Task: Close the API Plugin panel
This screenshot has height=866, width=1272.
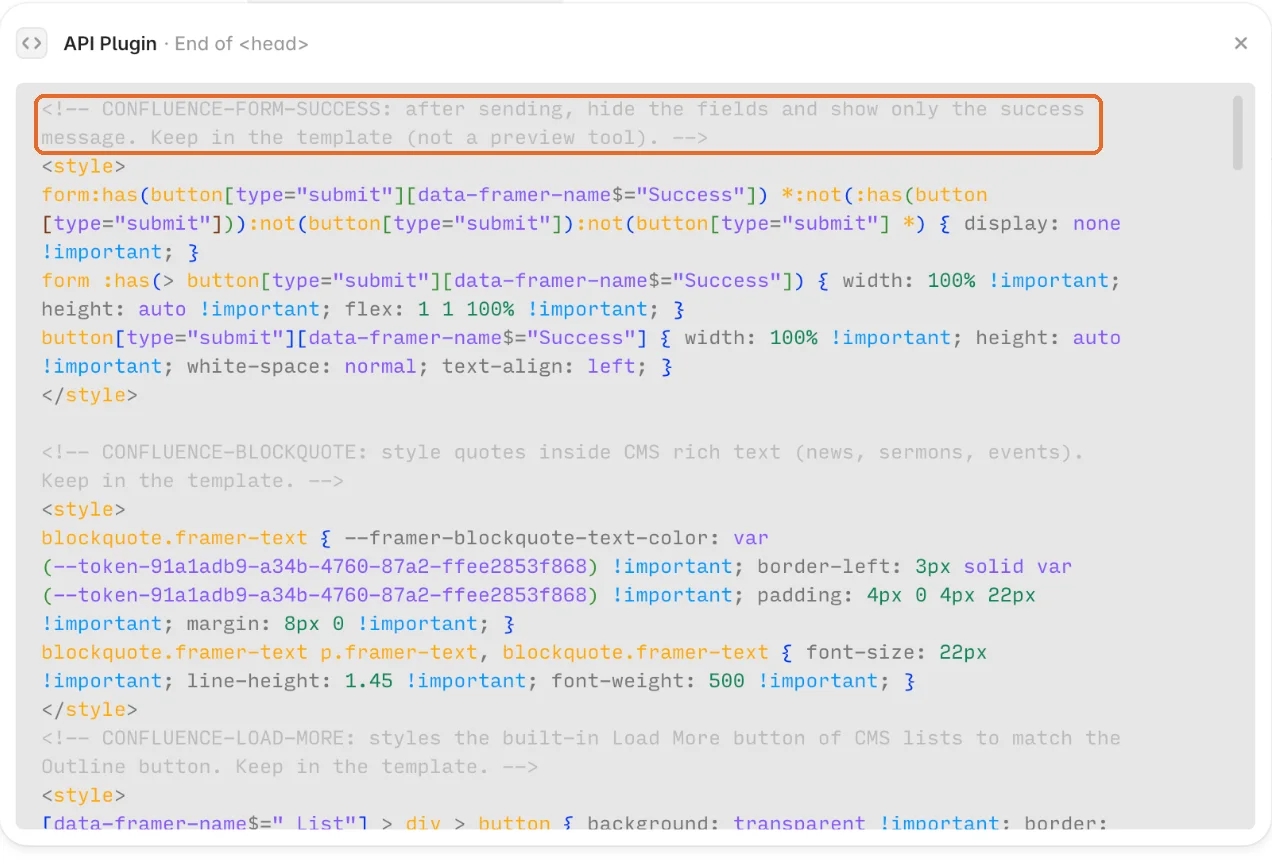Action: pyautogui.click(x=1241, y=43)
